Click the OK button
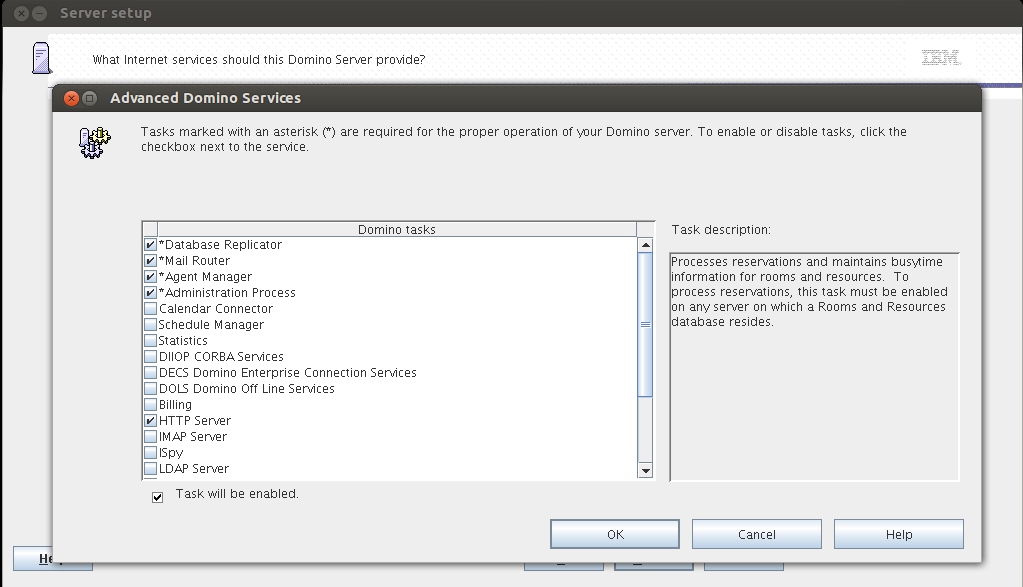The image size is (1023, 587). [x=614, y=533]
